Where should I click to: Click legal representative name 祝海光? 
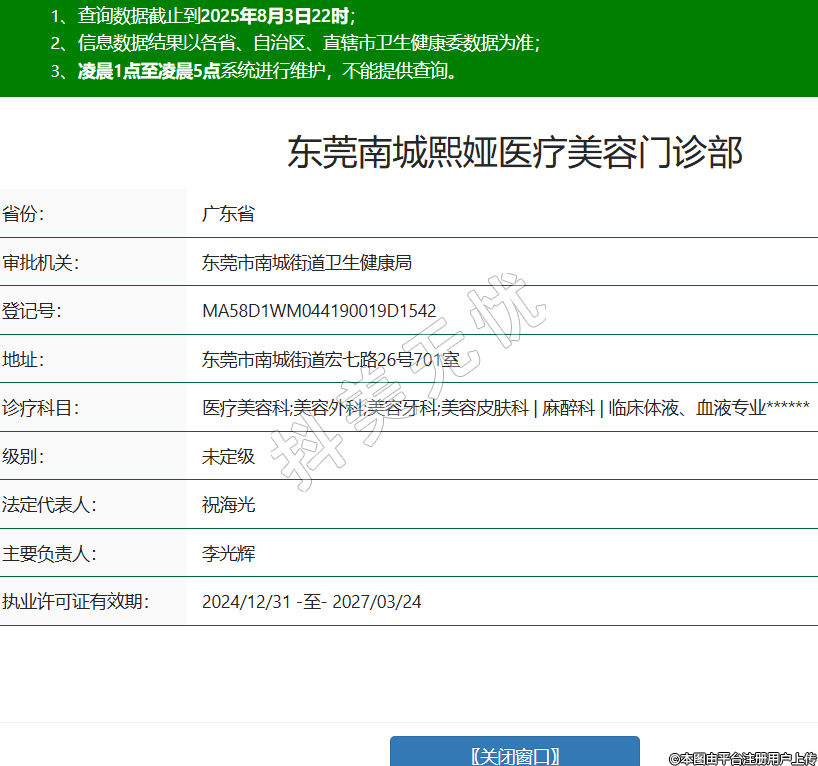228,505
